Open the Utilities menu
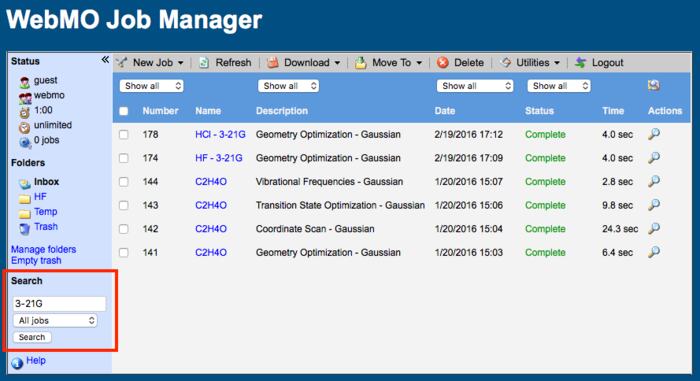The width and height of the screenshot is (700, 381). tap(530, 63)
